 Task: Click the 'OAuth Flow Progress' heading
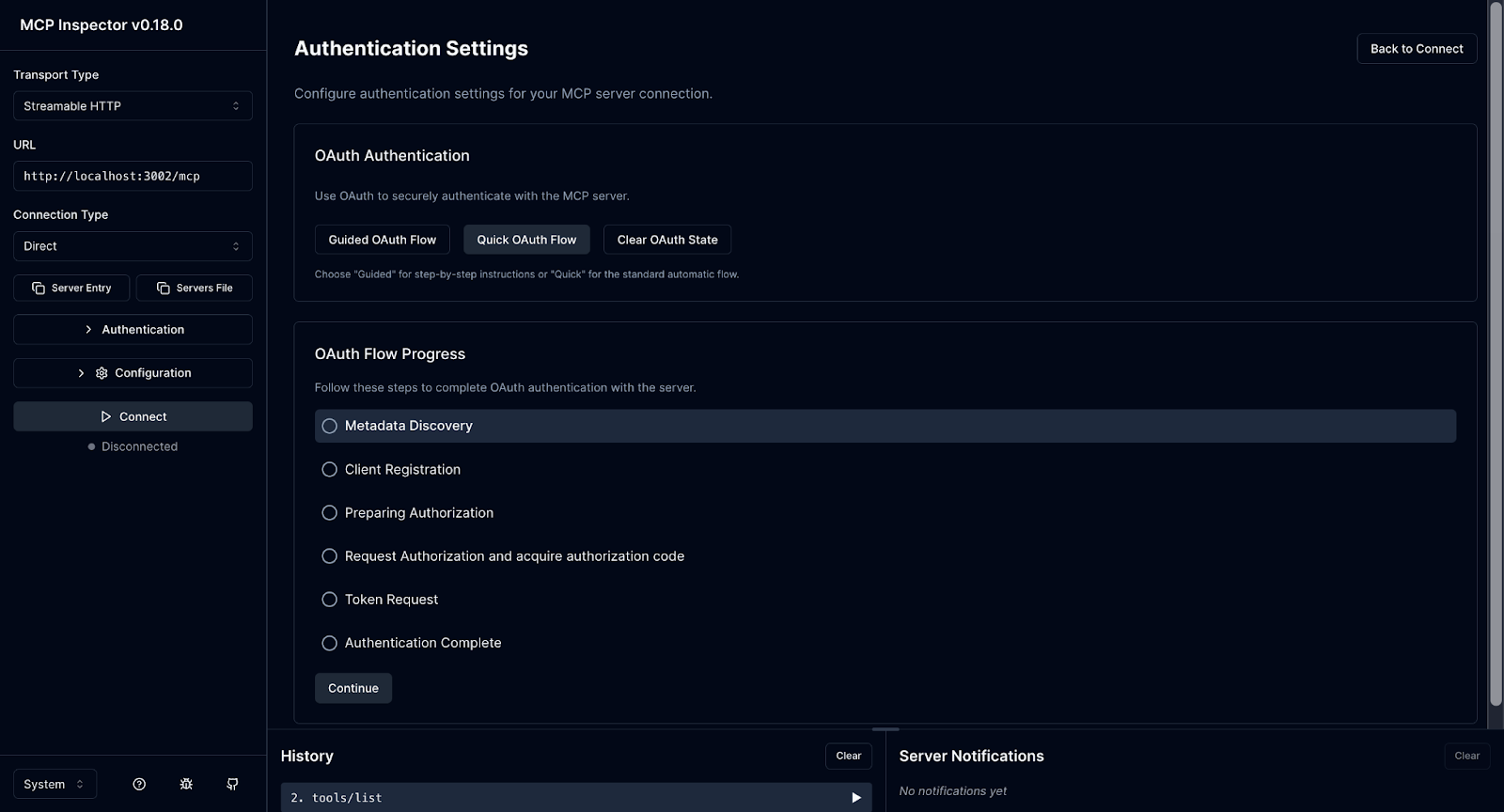pos(390,354)
